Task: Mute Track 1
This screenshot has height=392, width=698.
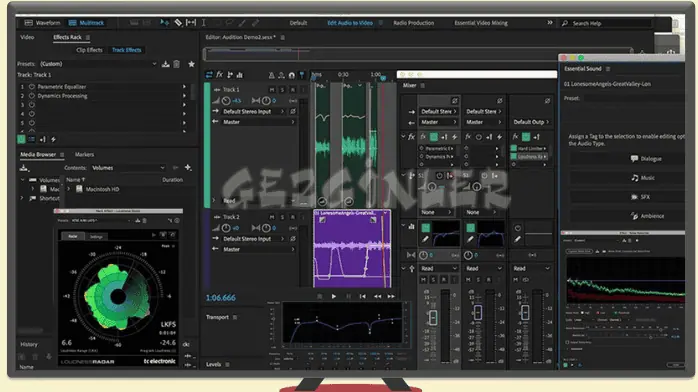Action: click(272, 90)
